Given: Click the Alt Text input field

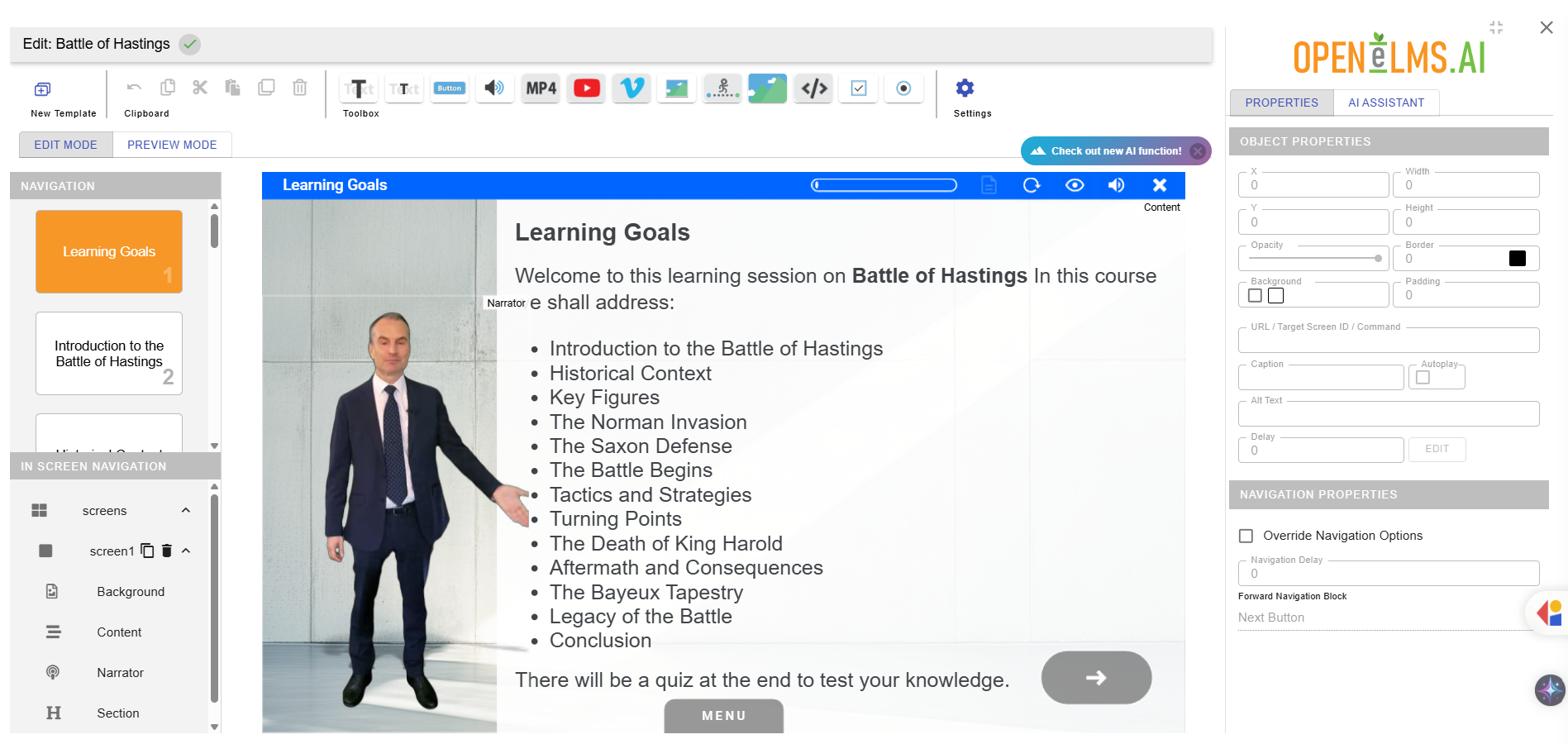Looking at the screenshot, I should pos(1389,414).
